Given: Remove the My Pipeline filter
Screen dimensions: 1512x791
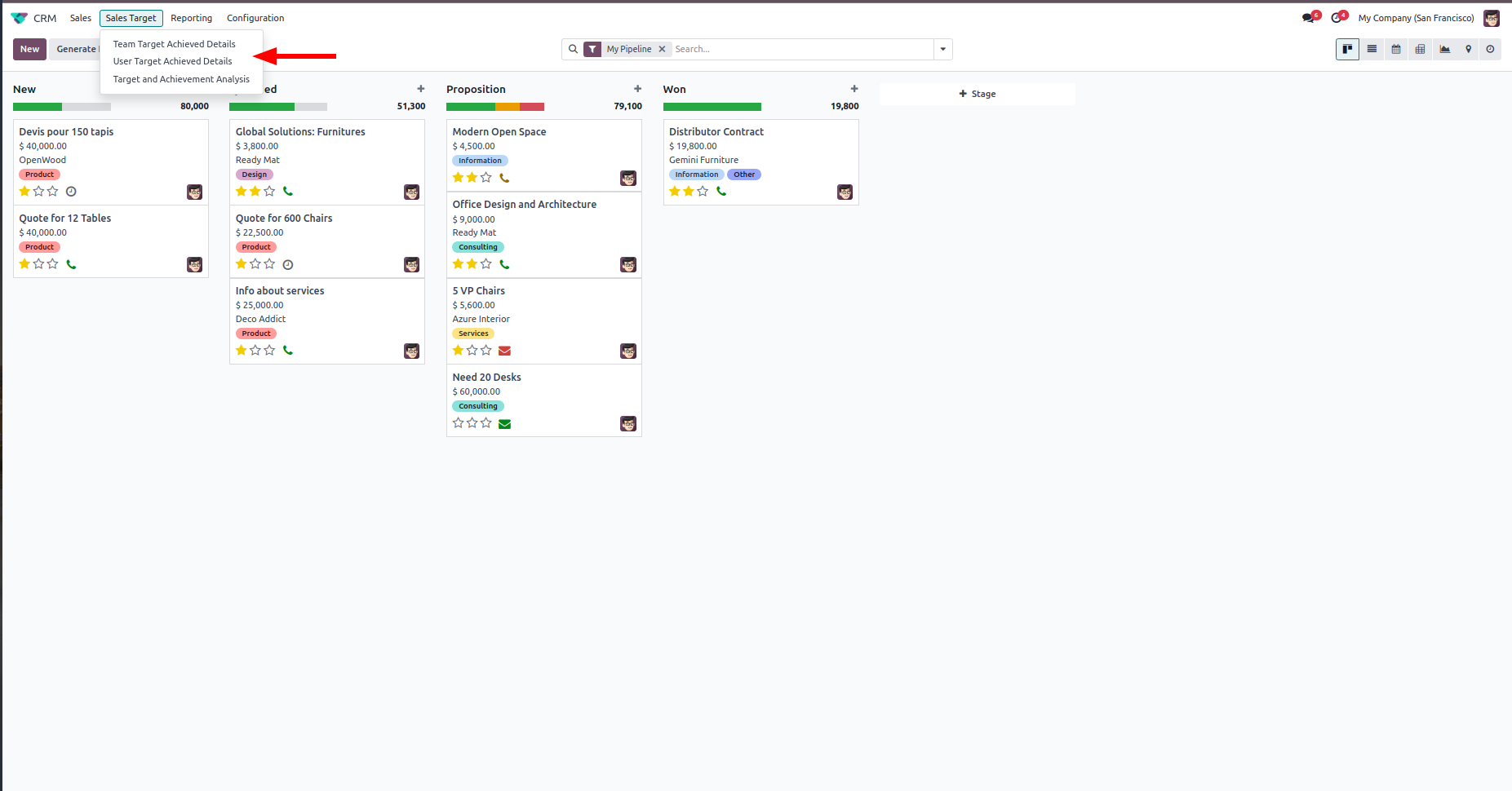Looking at the screenshot, I should (x=662, y=49).
